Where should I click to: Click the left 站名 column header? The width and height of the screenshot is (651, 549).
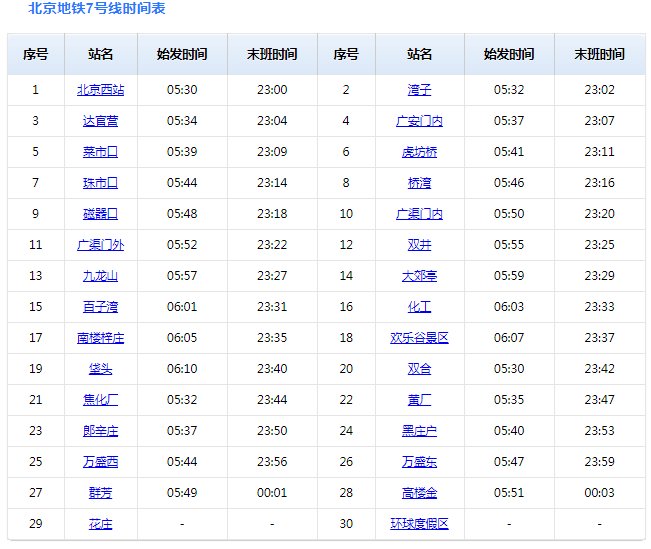point(100,54)
